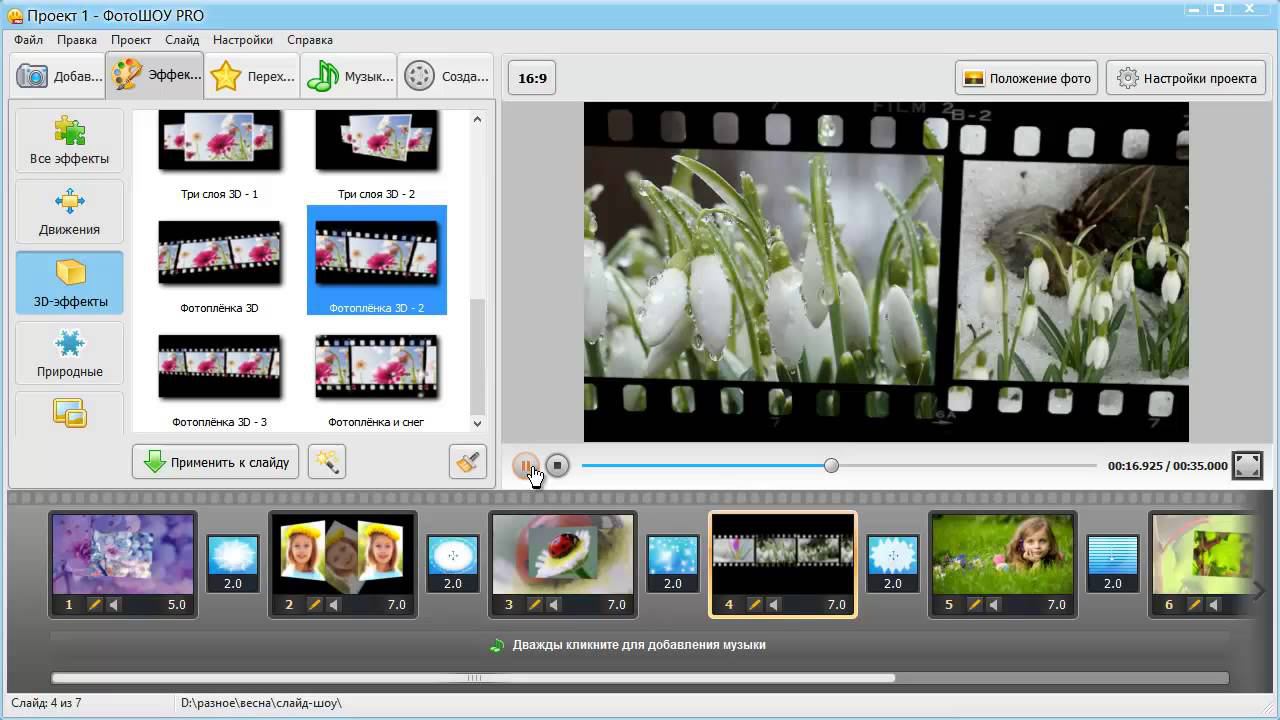Open Настройки проекта settings
Viewport: 1280px width, 720px height.
click(x=1186, y=78)
